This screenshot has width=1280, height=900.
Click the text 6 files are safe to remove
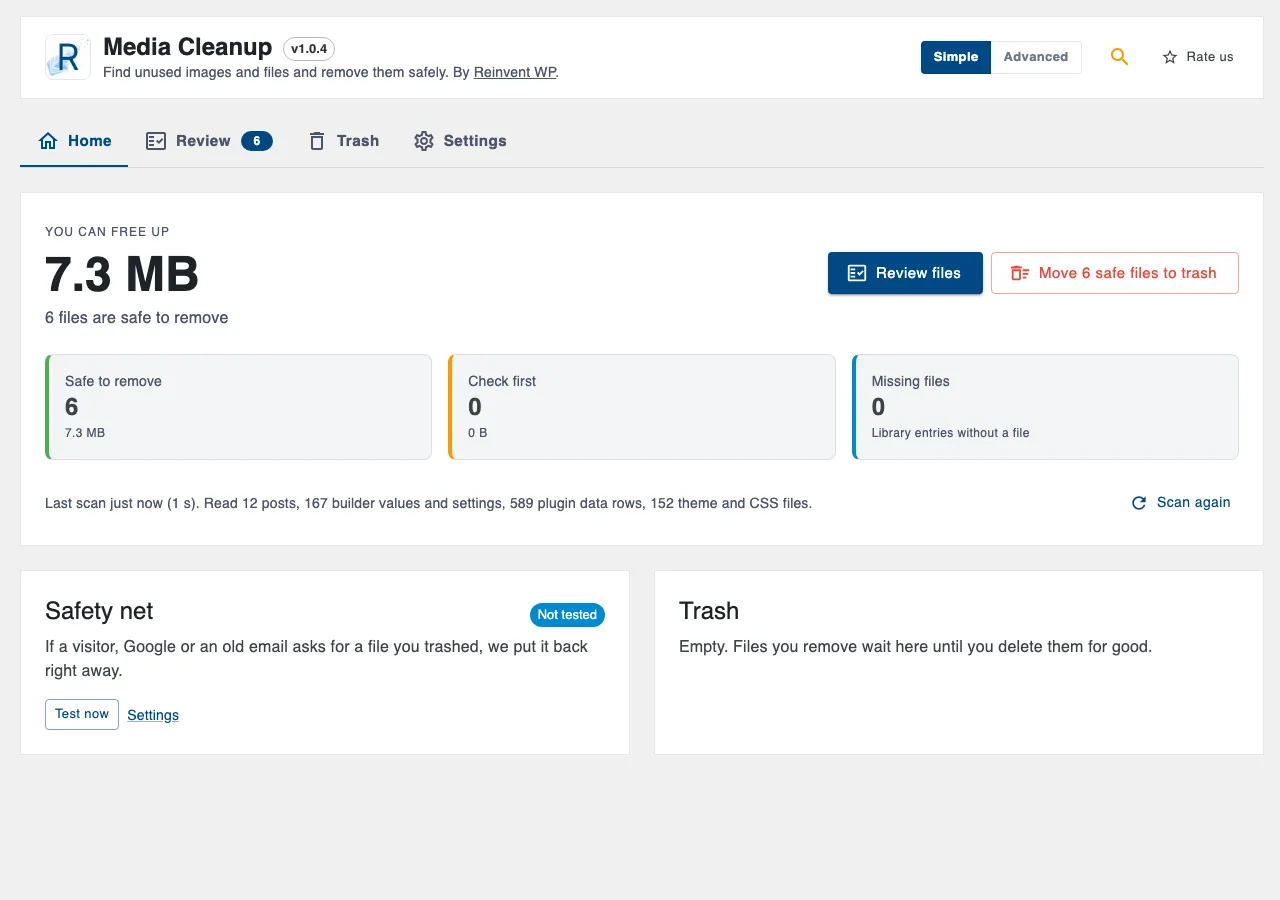click(137, 318)
